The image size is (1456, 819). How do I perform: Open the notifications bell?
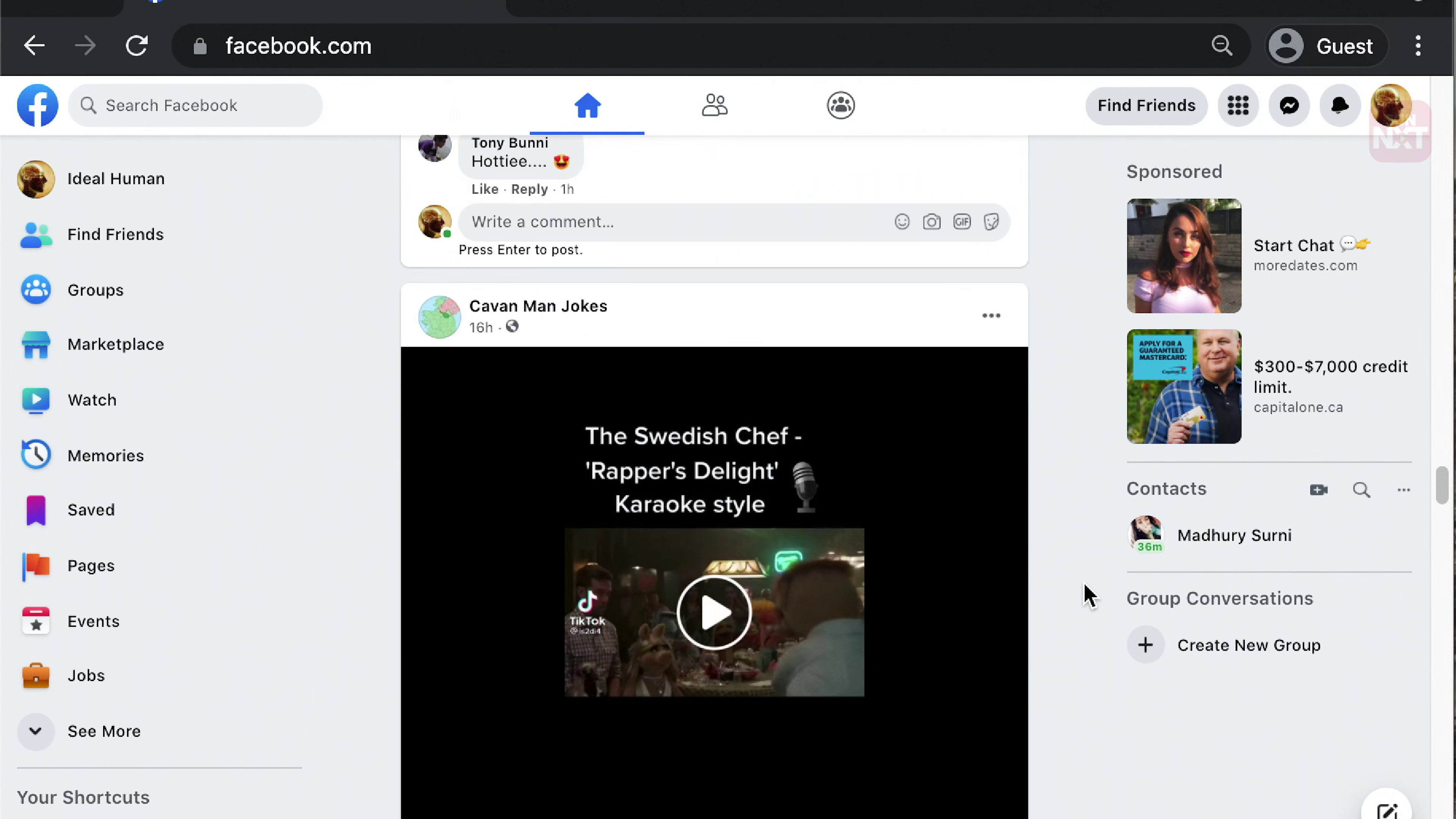pyautogui.click(x=1340, y=106)
